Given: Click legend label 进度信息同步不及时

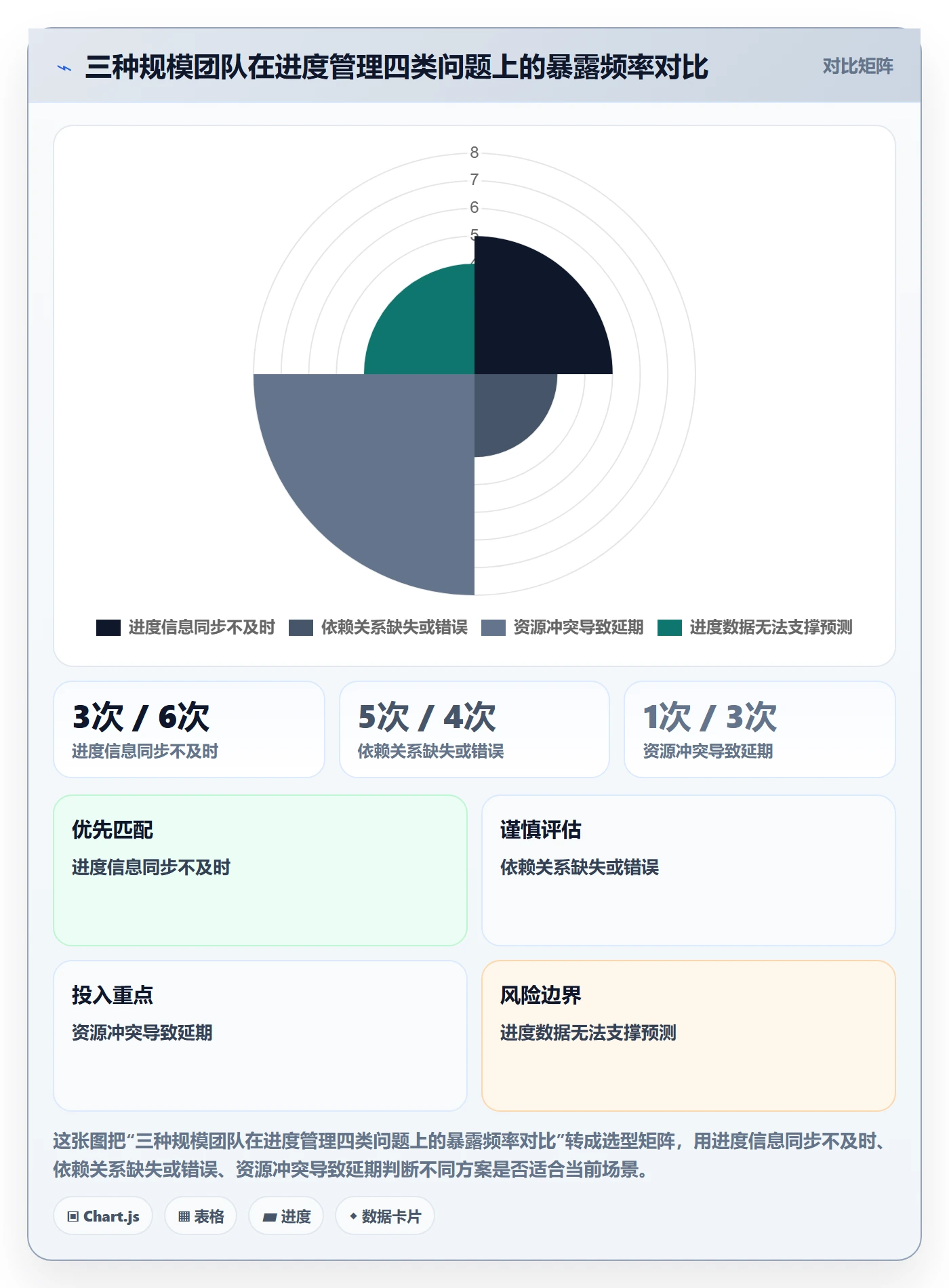Looking at the screenshot, I should pos(202,628).
